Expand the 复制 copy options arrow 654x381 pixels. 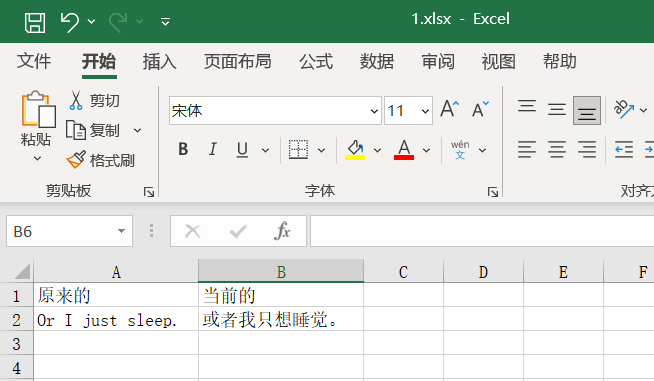click(x=137, y=131)
